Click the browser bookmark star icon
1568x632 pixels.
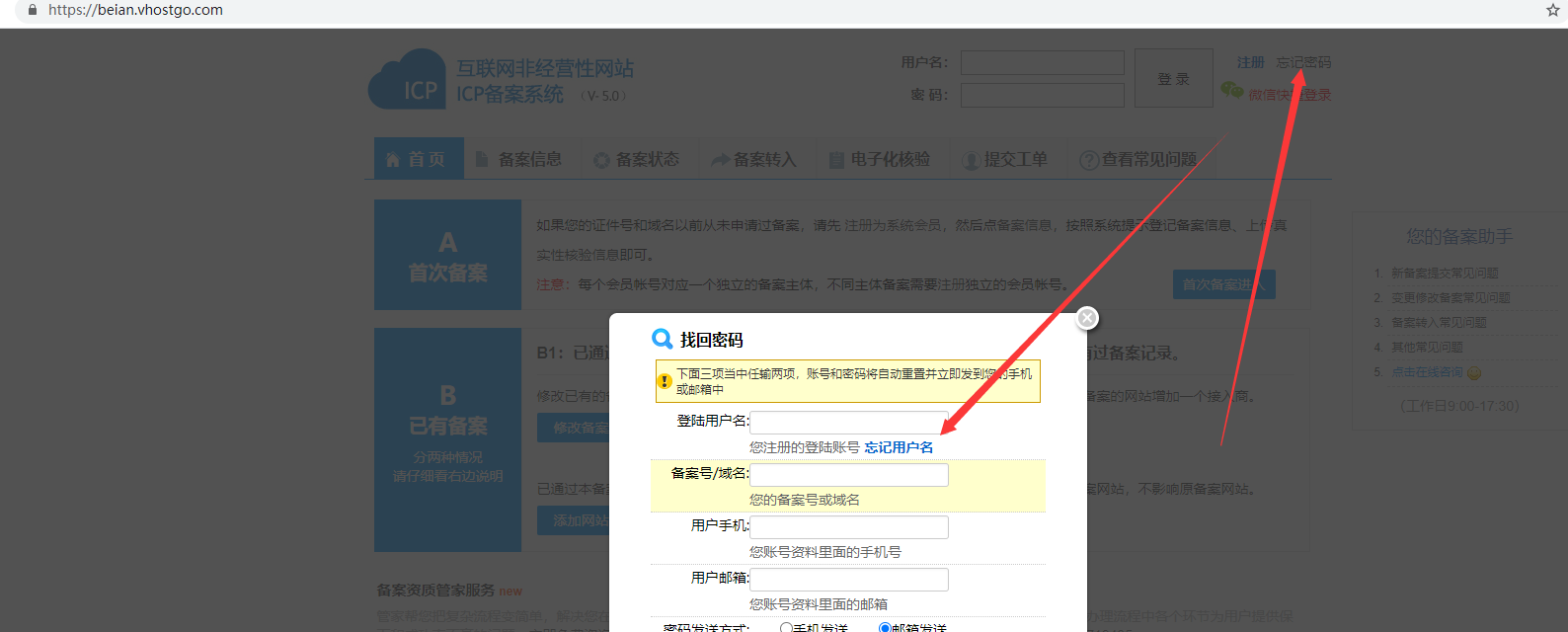(x=1552, y=10)
